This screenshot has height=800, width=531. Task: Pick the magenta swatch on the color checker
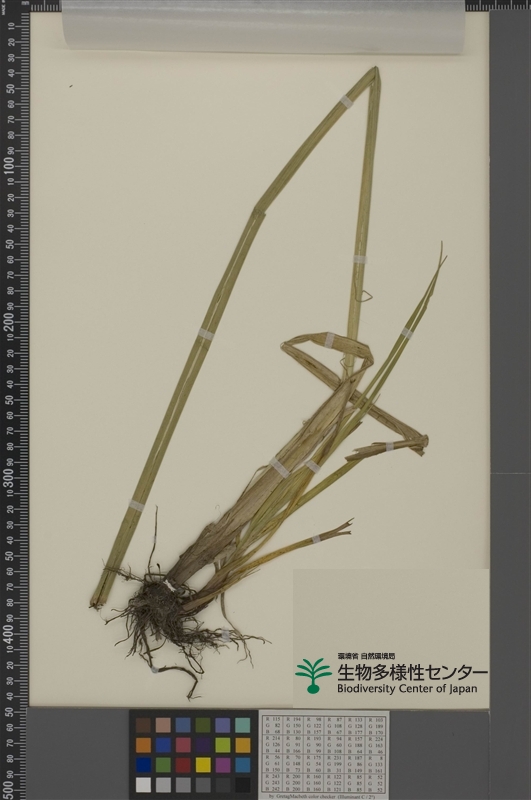point(223,764)
